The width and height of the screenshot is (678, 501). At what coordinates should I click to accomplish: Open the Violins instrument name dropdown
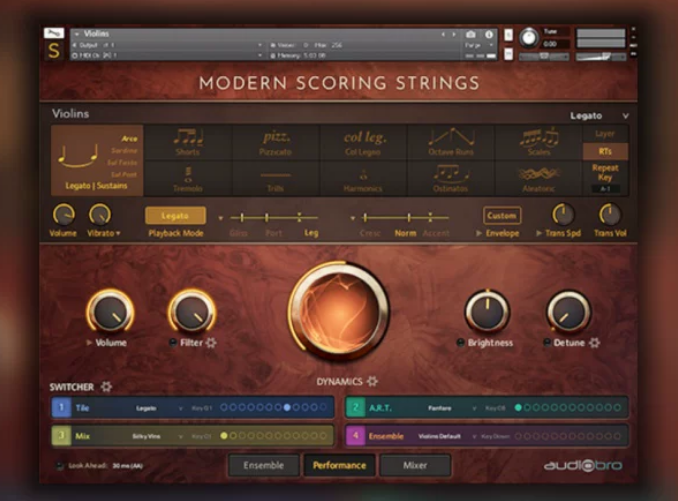77,34
